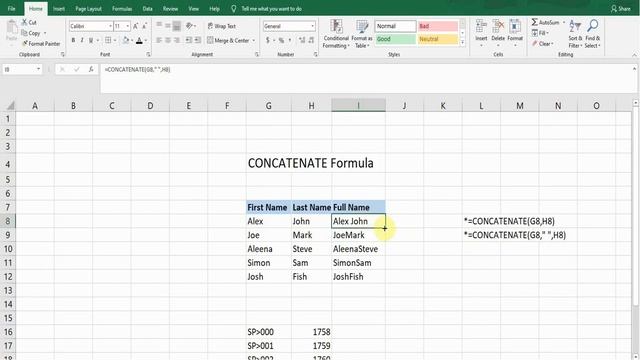Viewport: 640px width, 360px height.
Task: Toggle italic formatting
Action: pyautogui.click(x=82, y=40)
